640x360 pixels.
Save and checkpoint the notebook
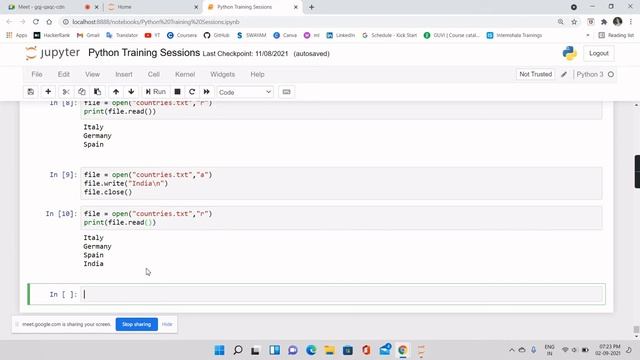coord(31,92)
